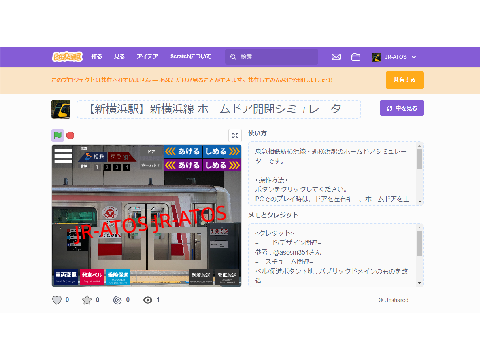Click the blue あける open button

pyautogui.click(x=183, y=151)
